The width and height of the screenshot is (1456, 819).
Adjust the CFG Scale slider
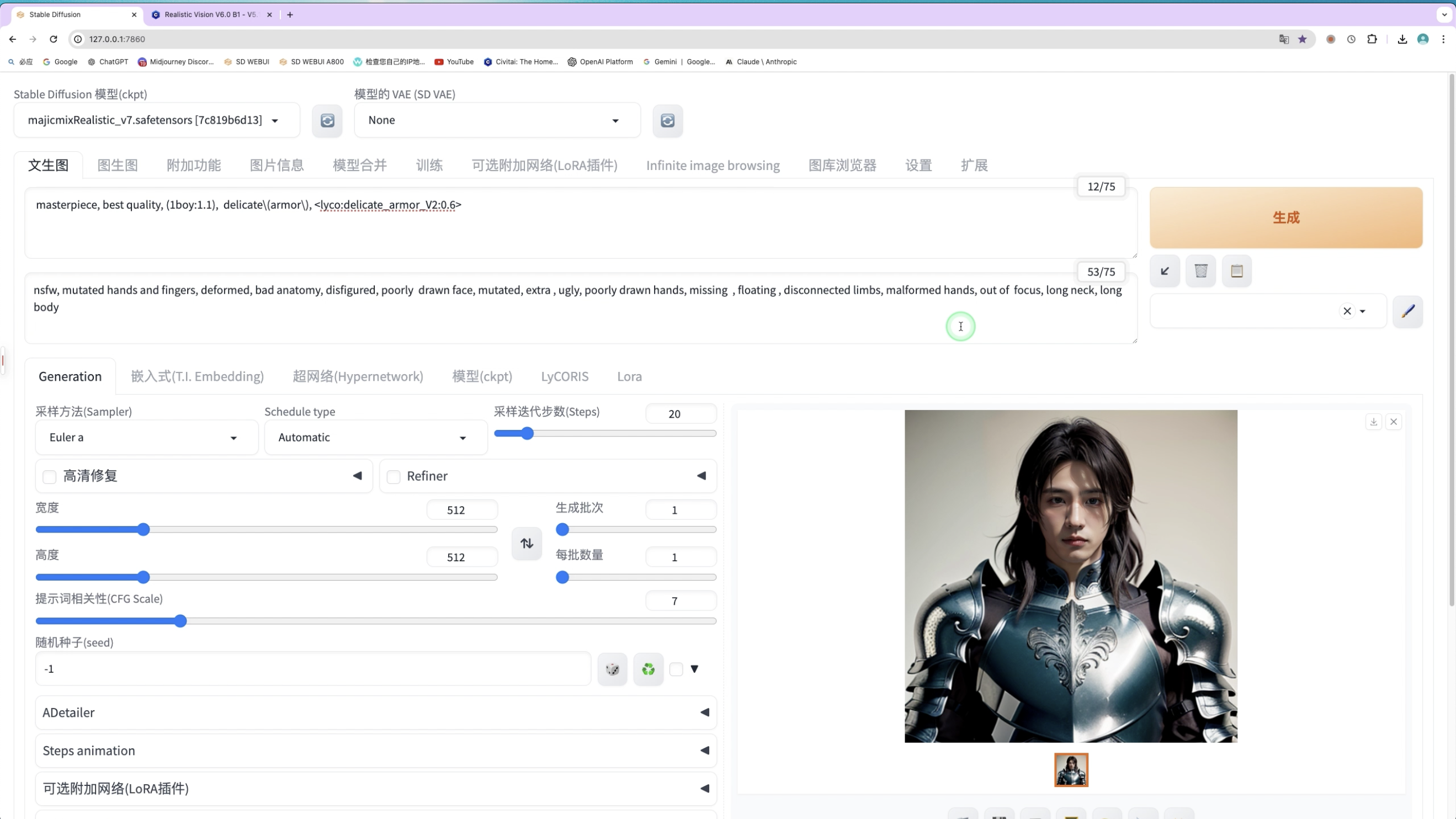tap(376, 622)
